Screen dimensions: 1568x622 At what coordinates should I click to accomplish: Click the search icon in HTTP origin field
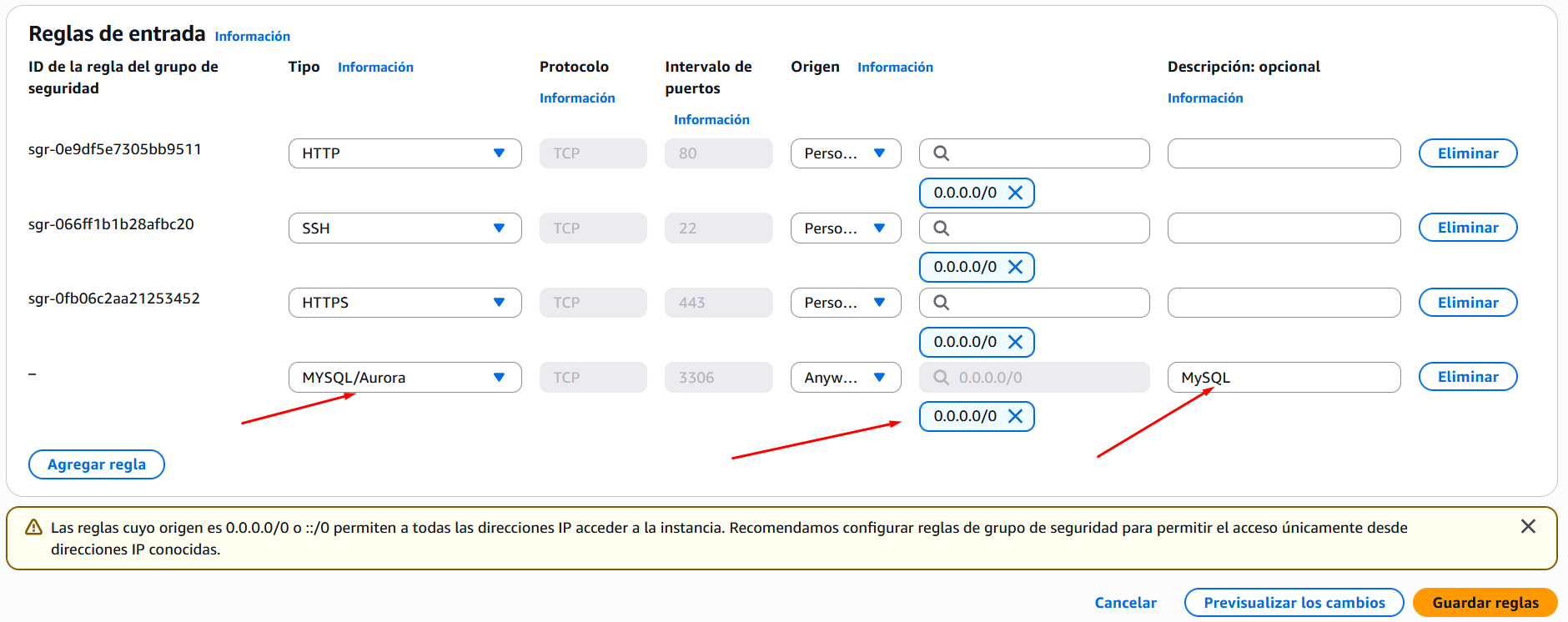(x=941, y=153)
